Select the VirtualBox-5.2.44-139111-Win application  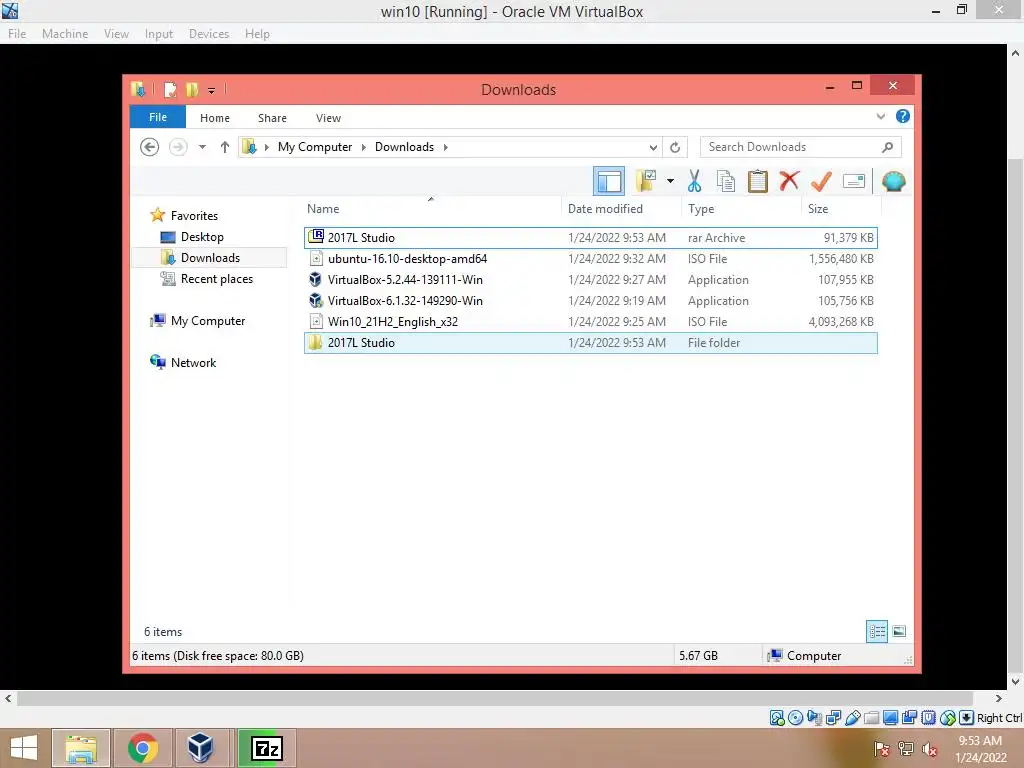pos(590,280)
